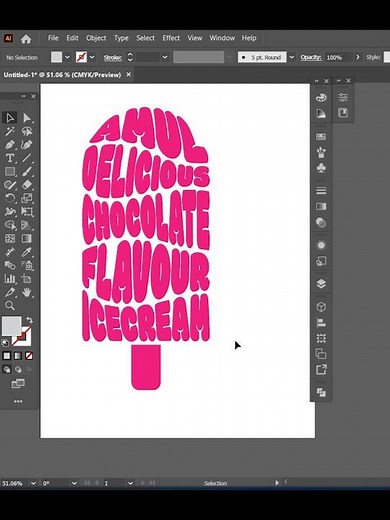The image size is (390, 520).
Task: Open the Properties panel sliders icon
Action: point(343,97)
